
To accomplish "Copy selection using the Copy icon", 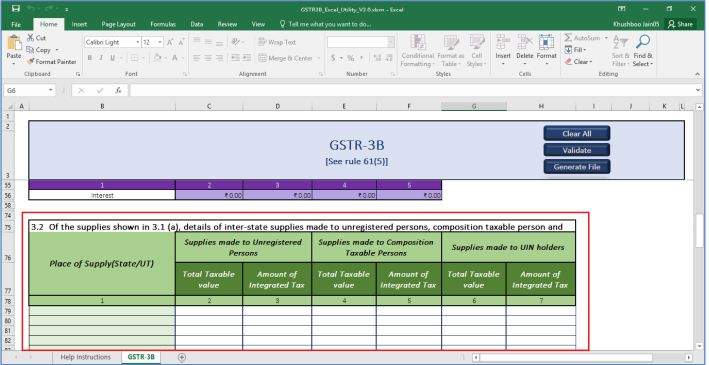I will 39,50.
